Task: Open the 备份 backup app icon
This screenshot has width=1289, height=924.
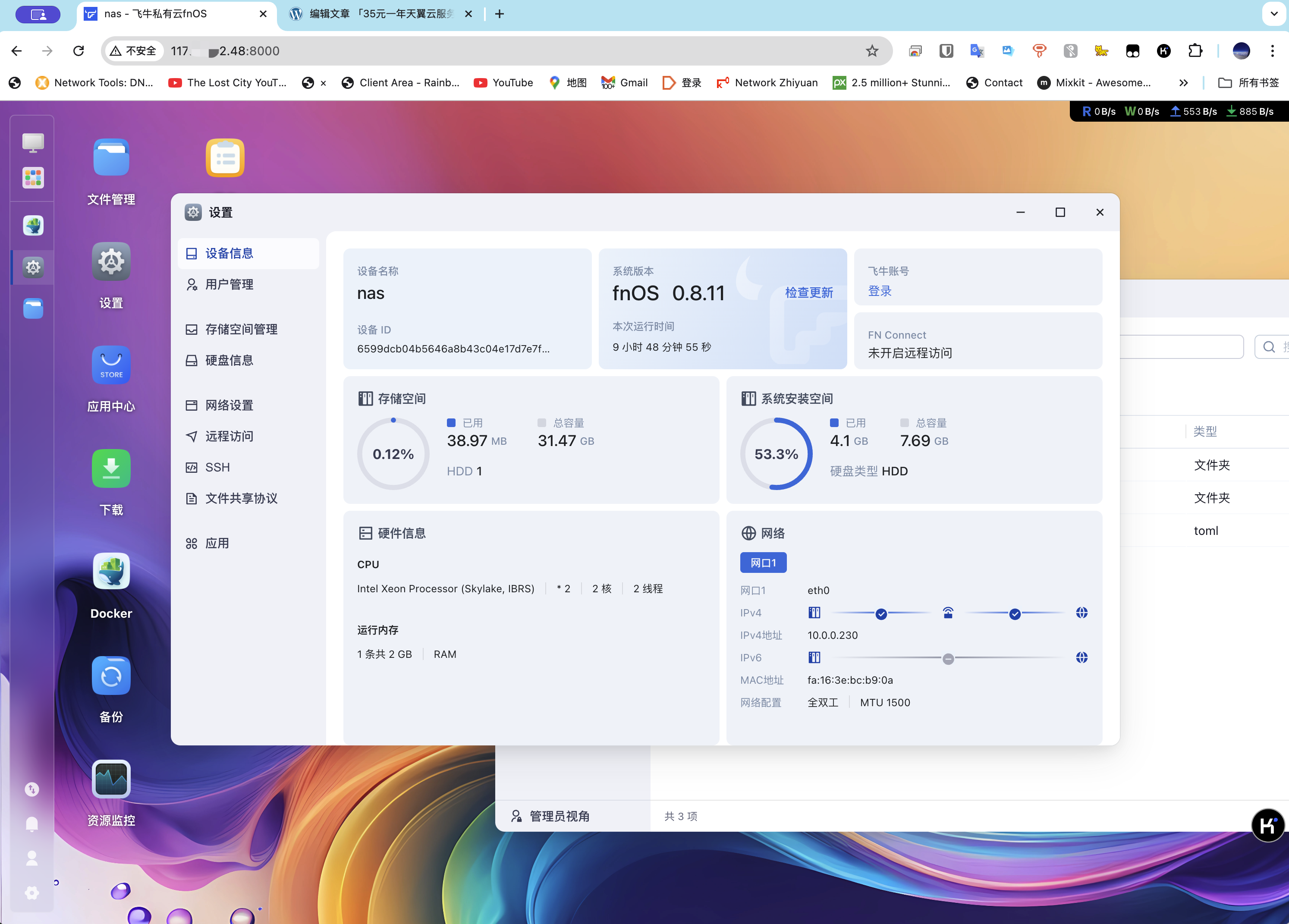Action: (111, 675)
